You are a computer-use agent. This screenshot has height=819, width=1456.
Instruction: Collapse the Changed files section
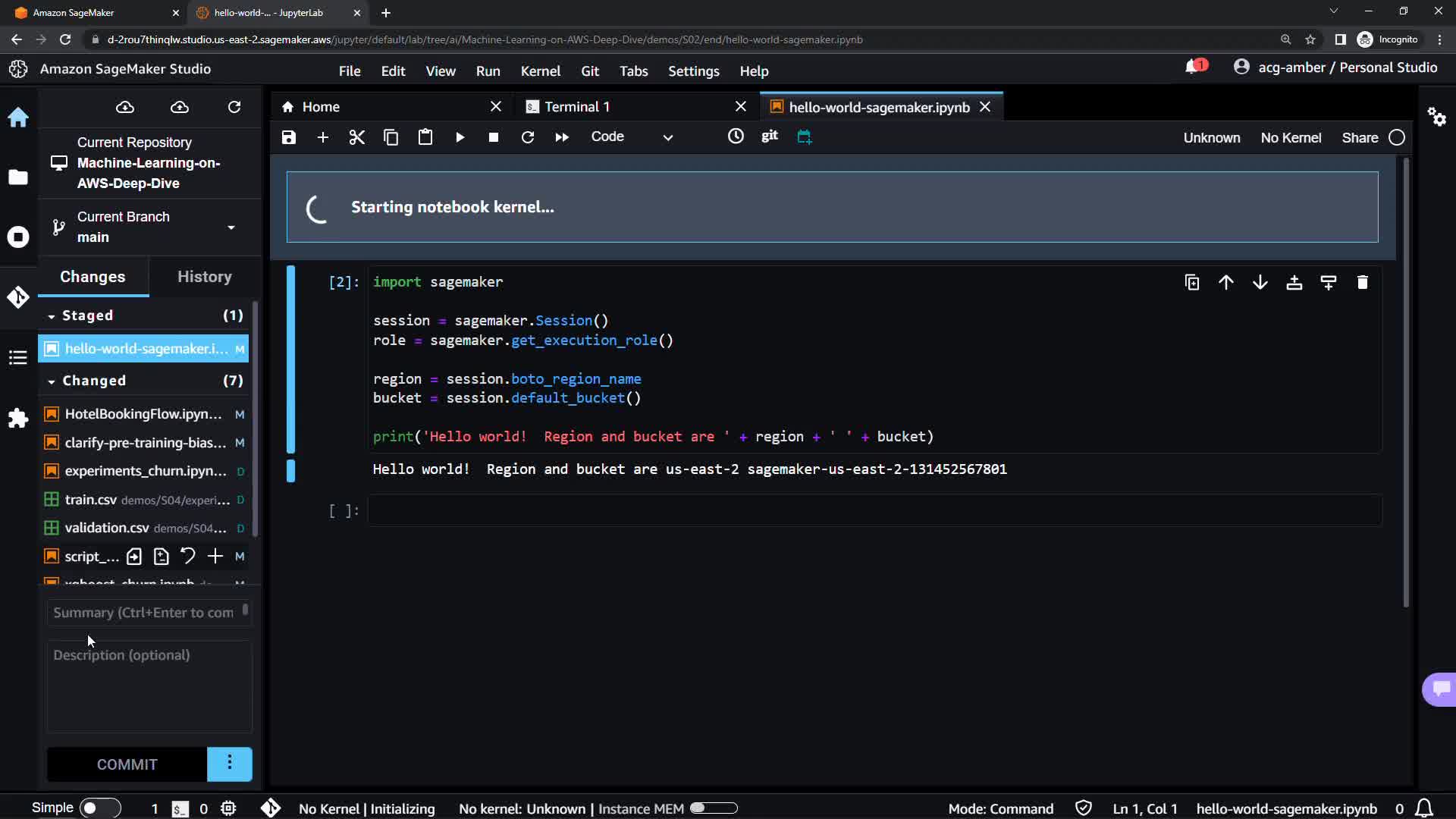pyautogui.click(x=52, y=381)
